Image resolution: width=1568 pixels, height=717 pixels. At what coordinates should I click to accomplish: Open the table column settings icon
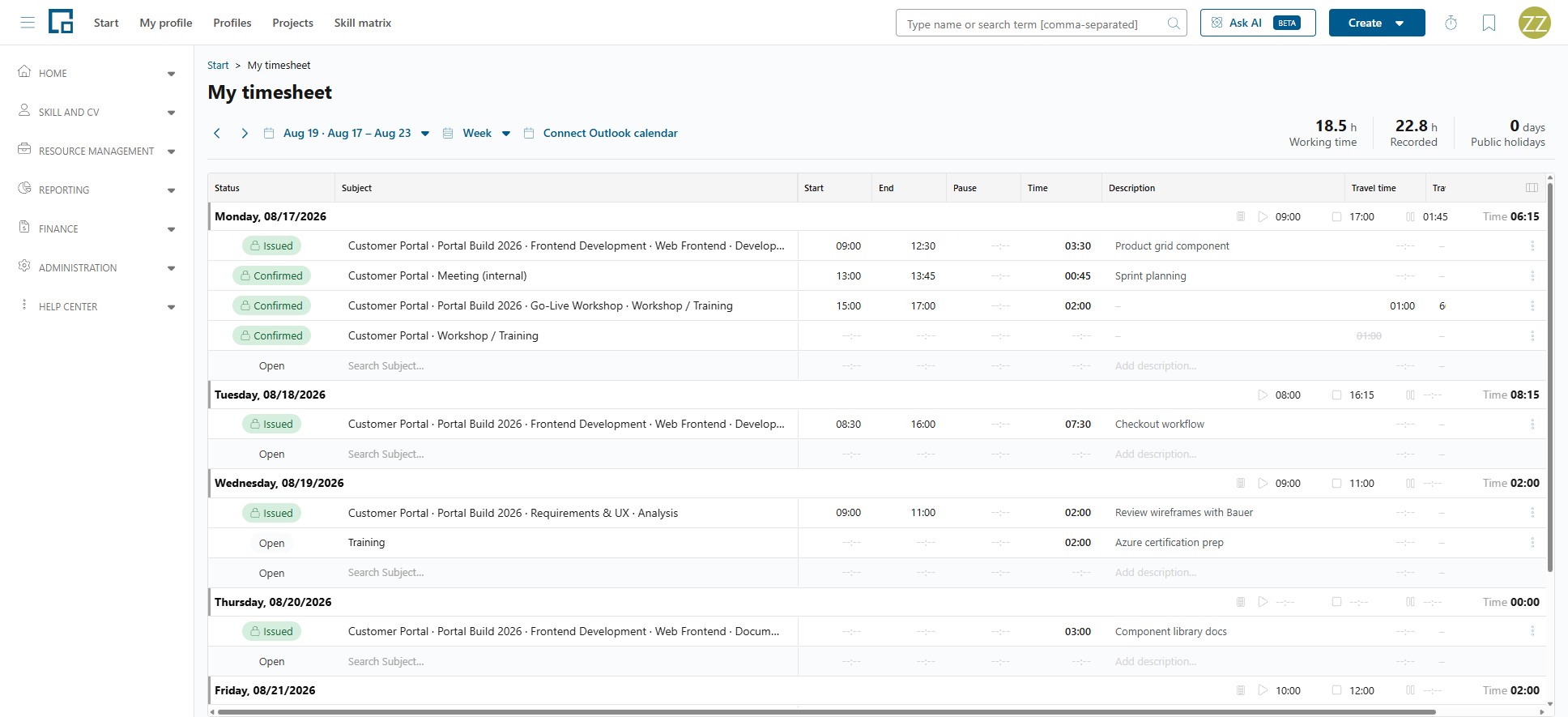(x=1532, y=188)
